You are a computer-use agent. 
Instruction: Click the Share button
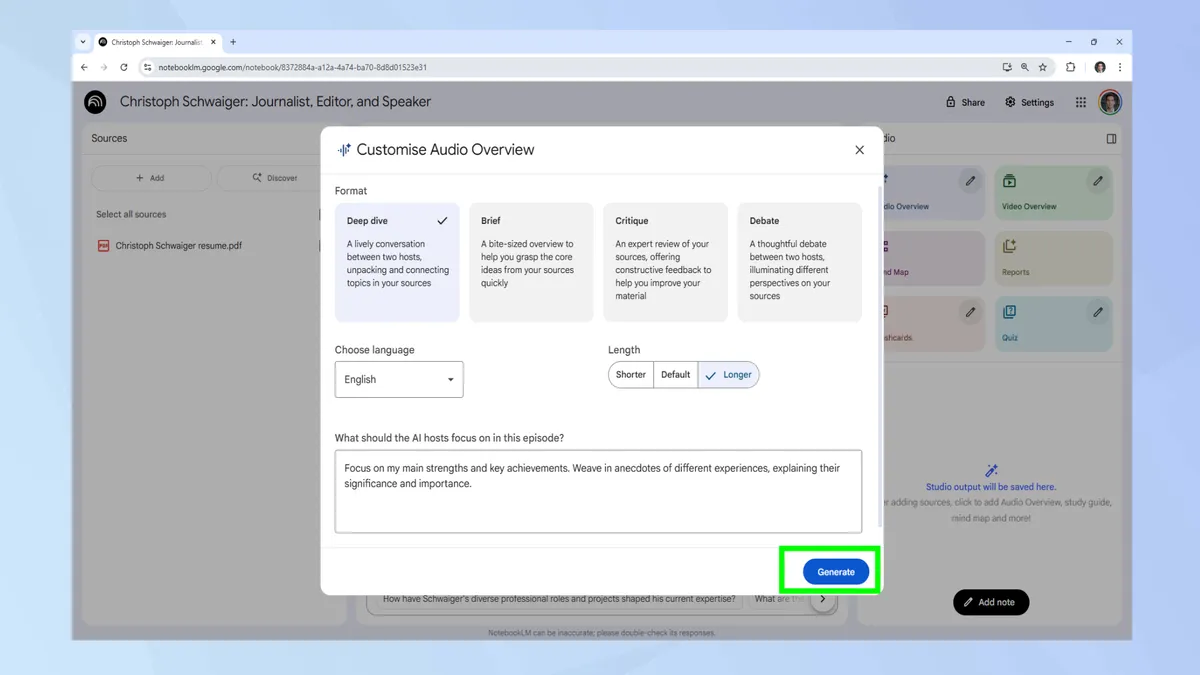965,102
